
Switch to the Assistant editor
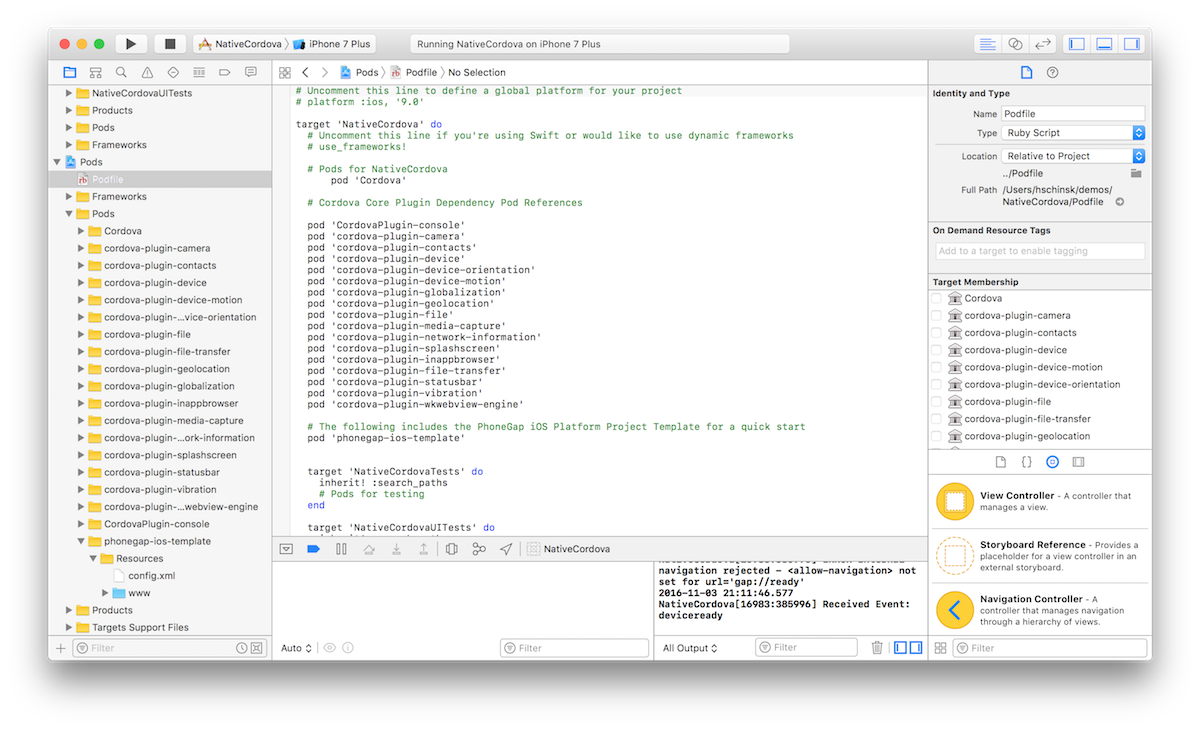point(1016,44)
